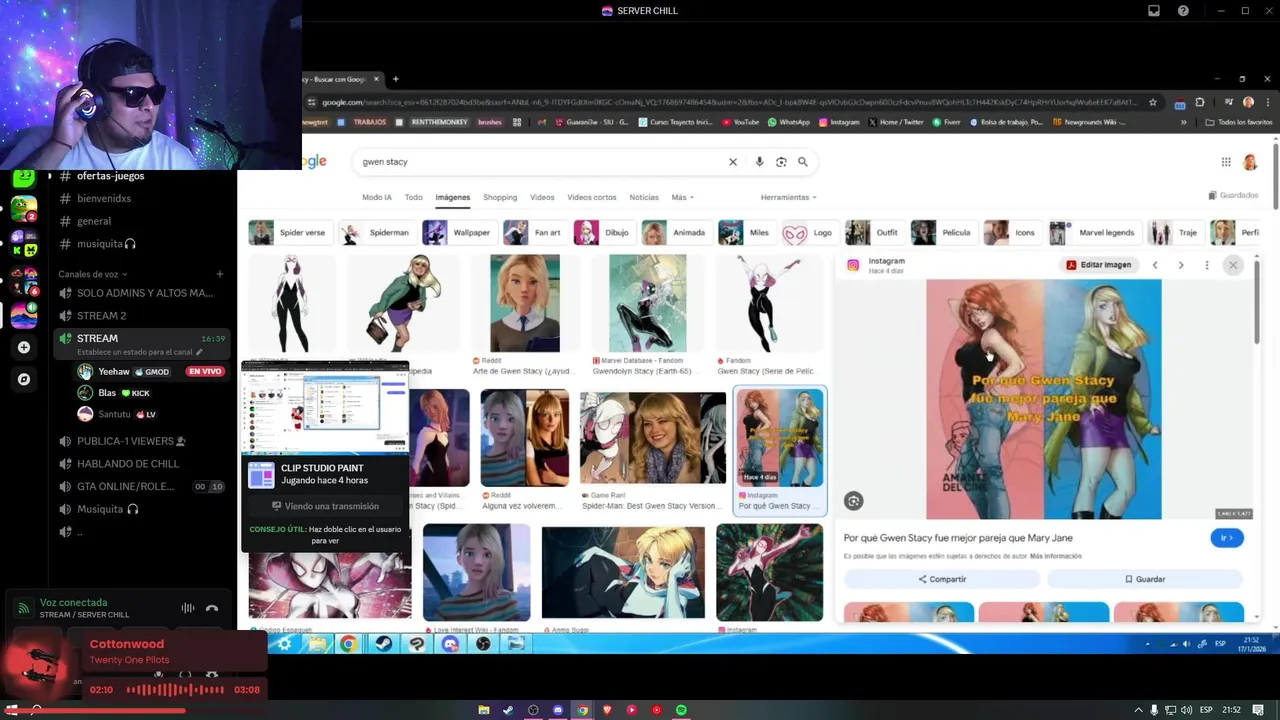
Task: Toggle Discord noise suppression
Action: pos(187,608)
